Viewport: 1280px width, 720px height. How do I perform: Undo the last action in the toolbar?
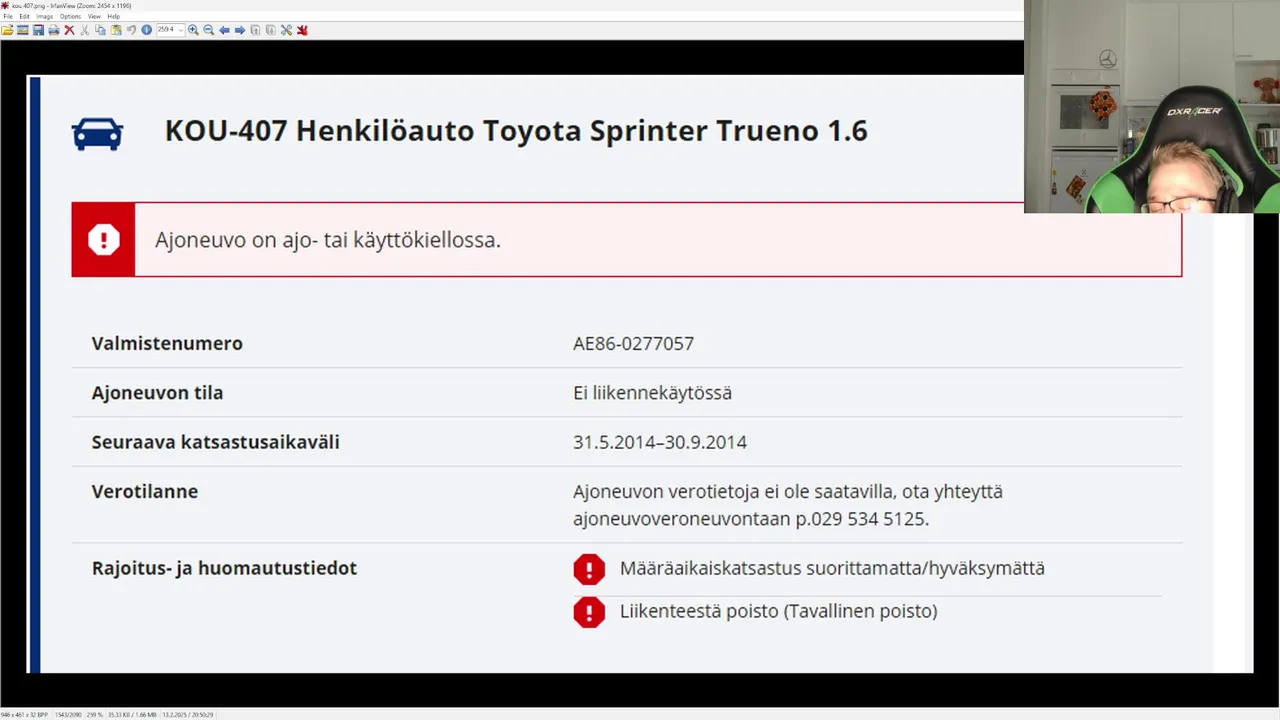[x=131, y=30]
